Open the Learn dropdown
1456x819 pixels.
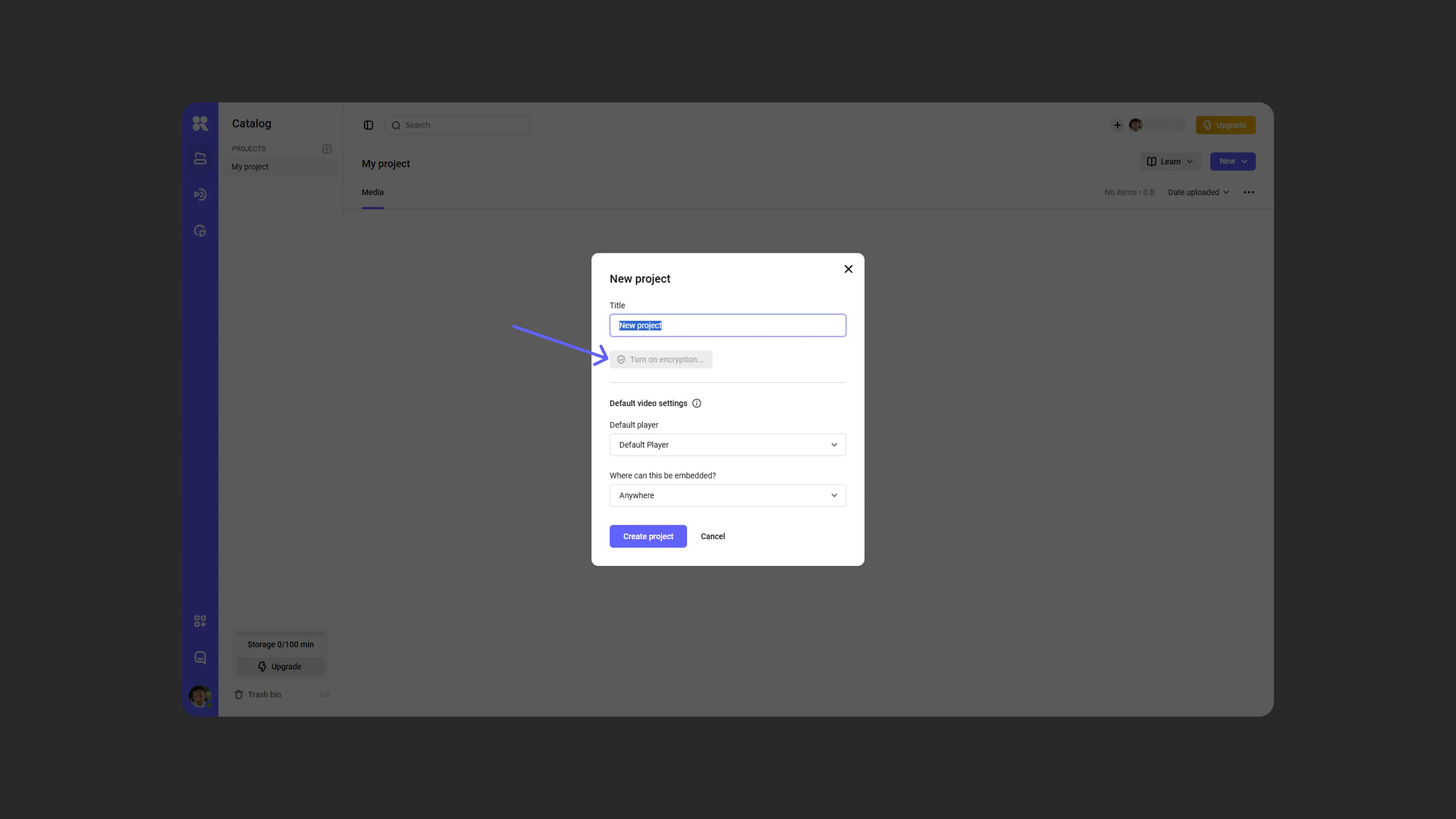click(1170, 162)
